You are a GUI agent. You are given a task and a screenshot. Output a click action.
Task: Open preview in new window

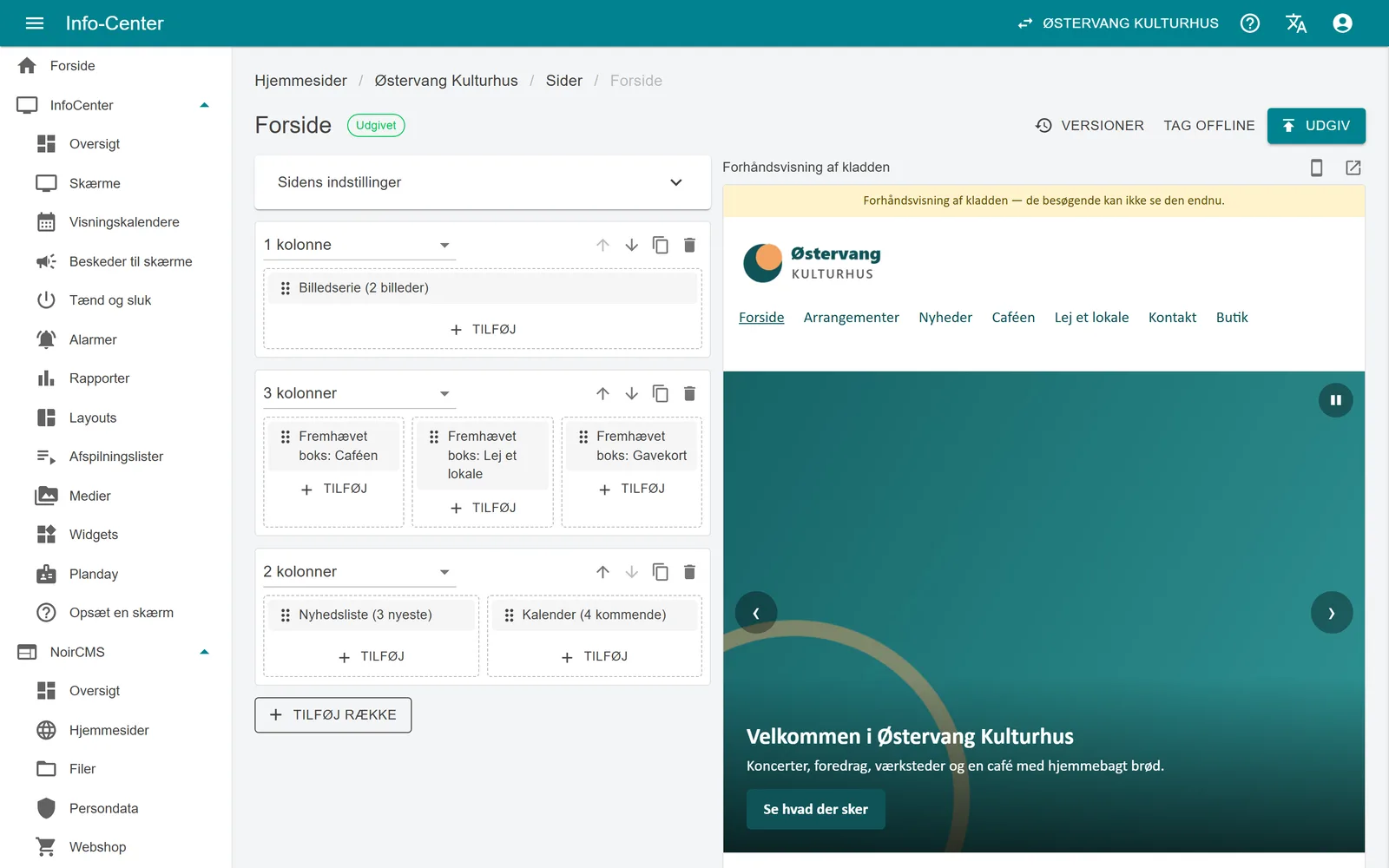tap(1353, 168)
